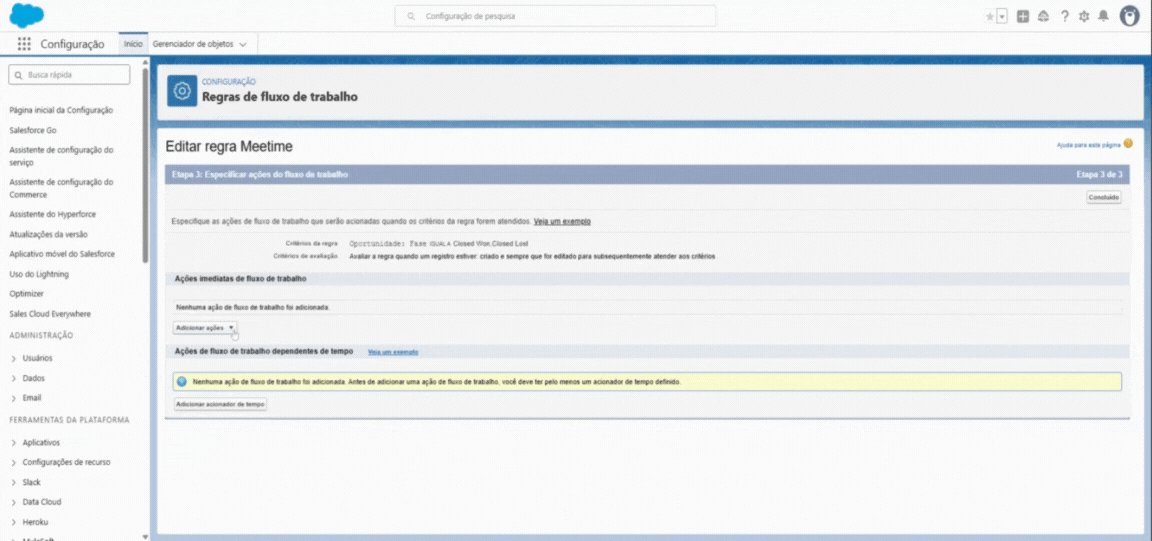The width and height of the screenshot is (1152, 541).
Task: Open the favorites list dropdown arrow
Action: tap(1002, 17)
